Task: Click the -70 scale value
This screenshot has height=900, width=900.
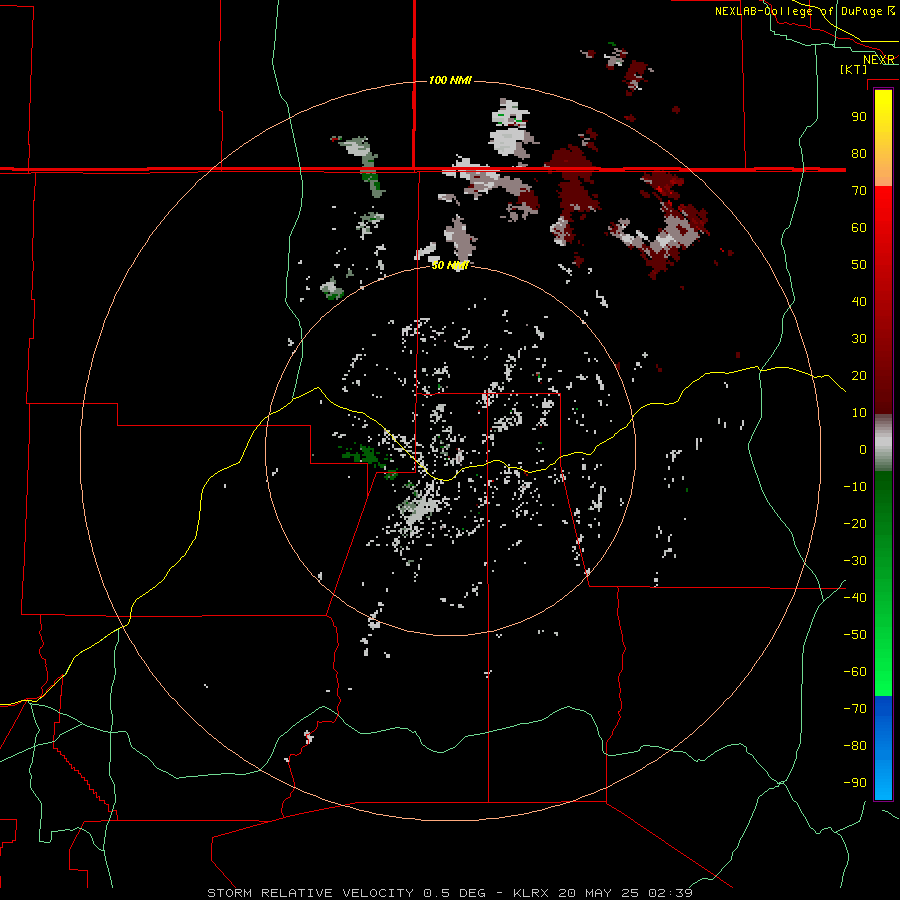Action: [x=855, y=709]
